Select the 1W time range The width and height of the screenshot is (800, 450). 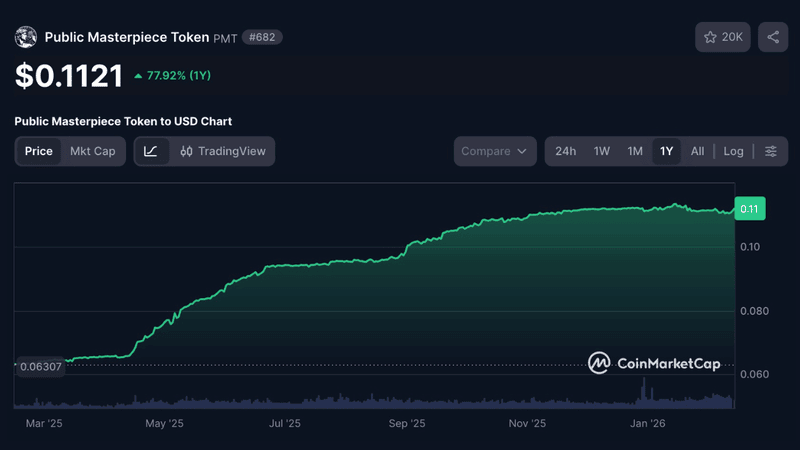coord(601,151)
